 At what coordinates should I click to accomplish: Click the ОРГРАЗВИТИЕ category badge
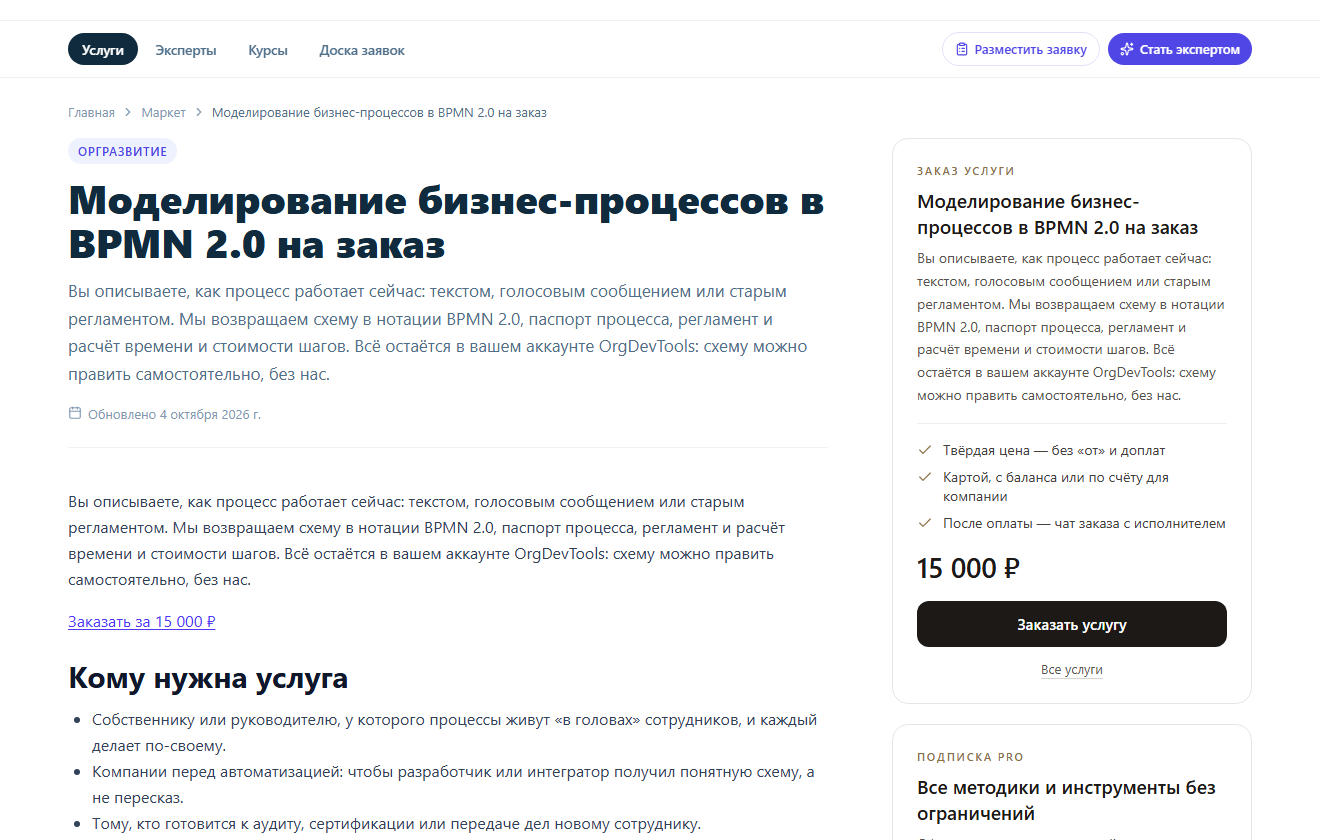pyautogui.click(x=123, y=152)
